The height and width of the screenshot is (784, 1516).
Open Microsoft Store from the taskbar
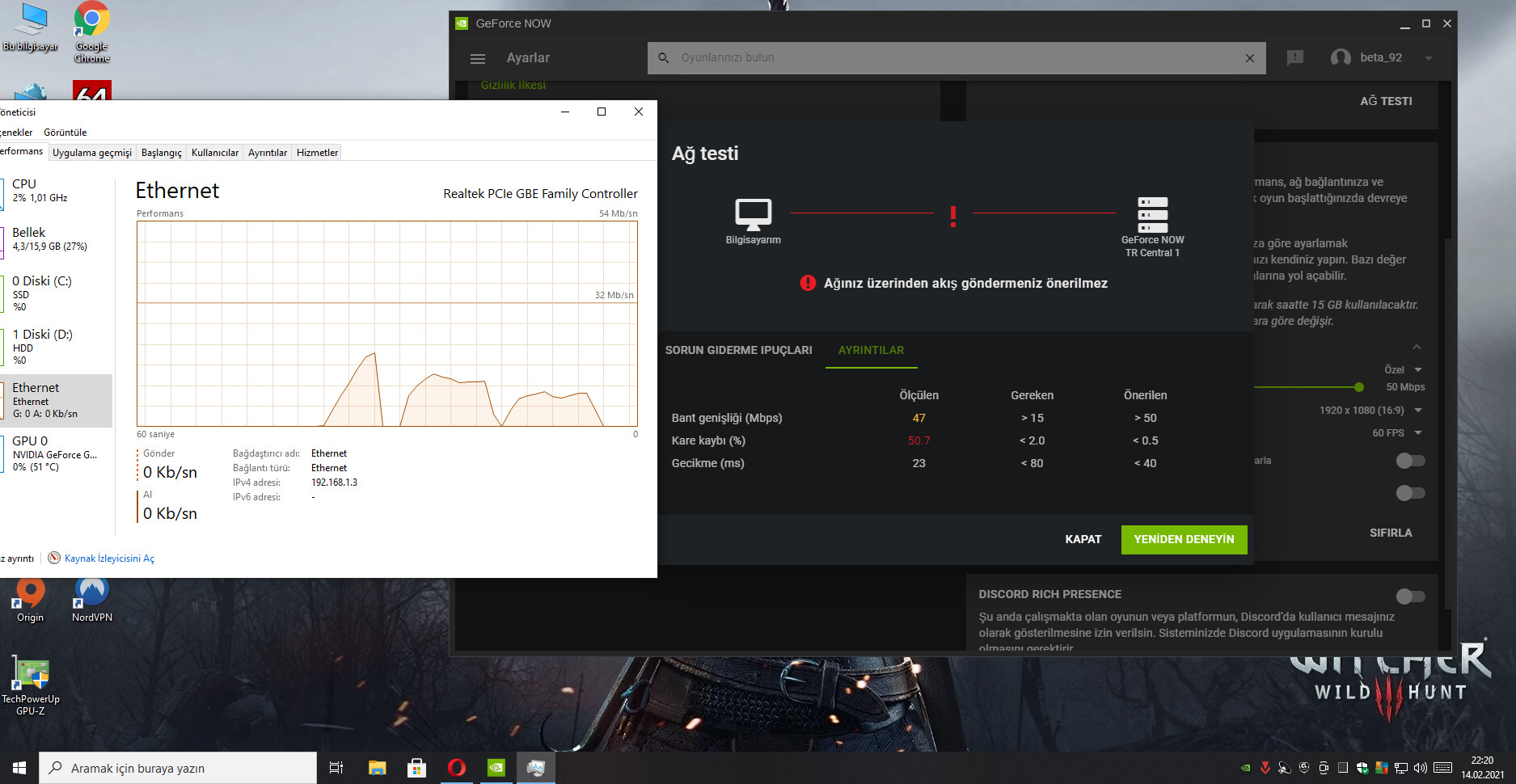pos(416,768)
